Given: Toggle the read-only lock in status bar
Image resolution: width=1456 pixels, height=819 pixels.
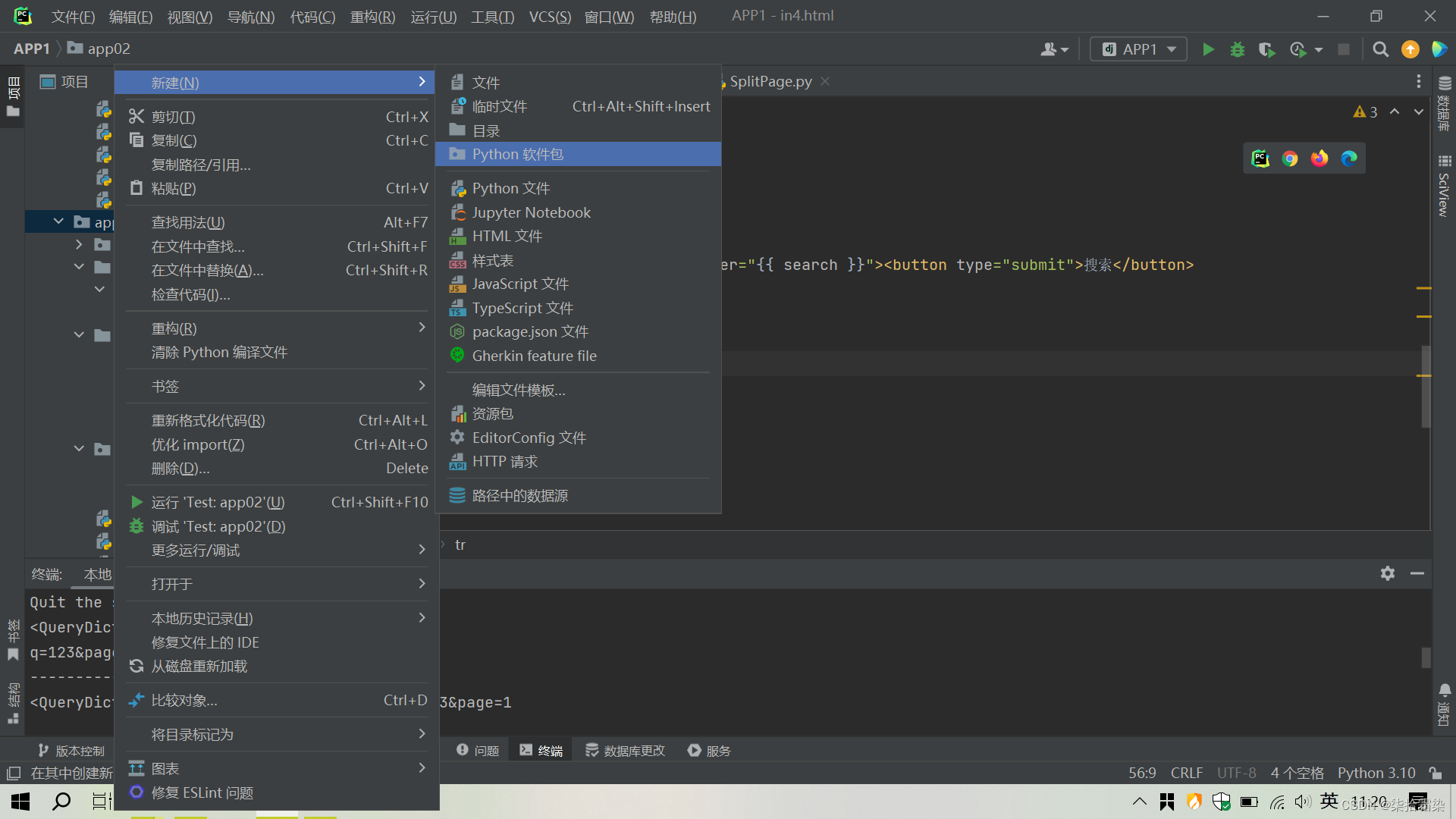Looking at the screenshot, I should coord(1437,773).
